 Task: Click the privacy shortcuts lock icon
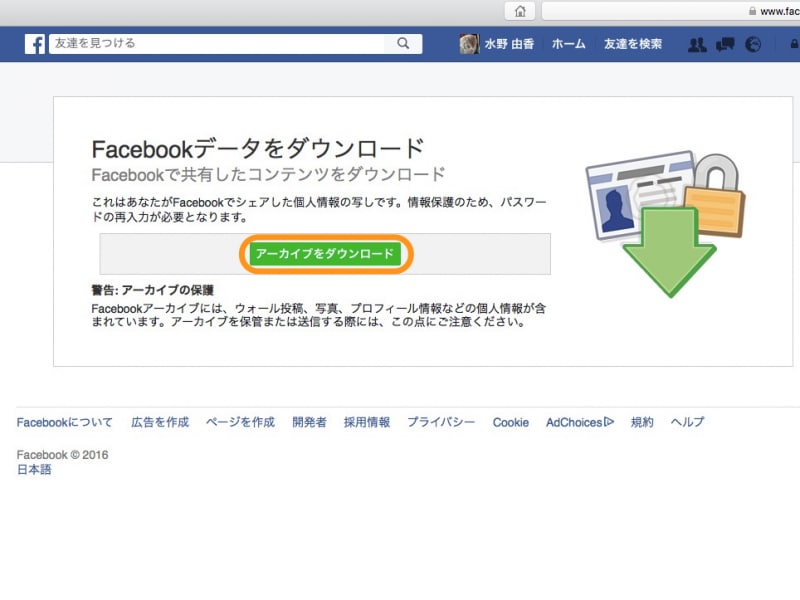[x=792, y=44]
